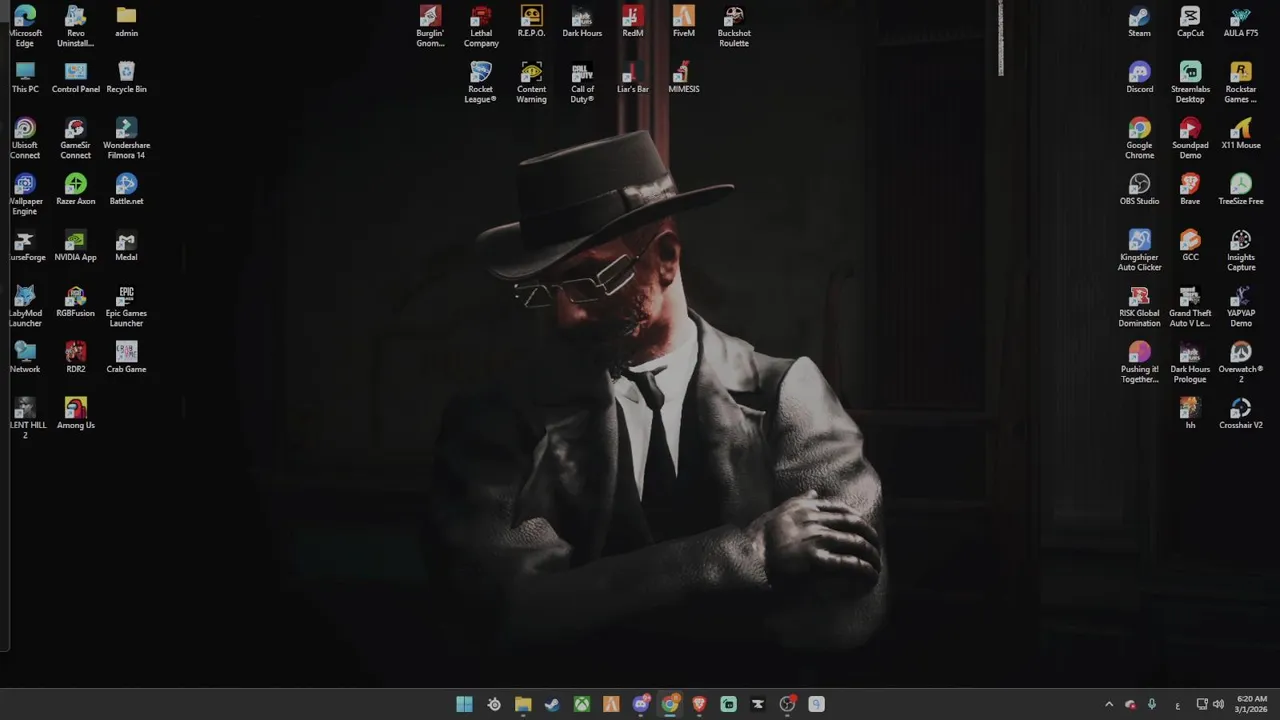Click the Rockstar Games launcher icon
This screenshot has width=1280, height=720.
click(1241, 83)
